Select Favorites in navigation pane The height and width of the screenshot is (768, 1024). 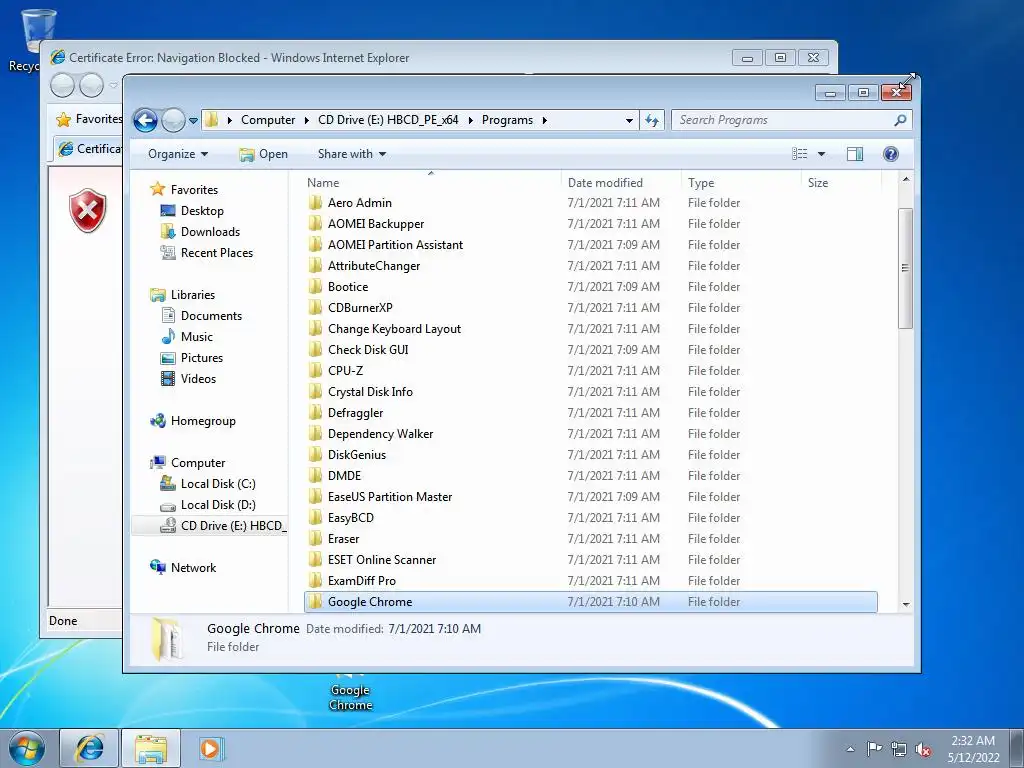(x=194, y=190)
